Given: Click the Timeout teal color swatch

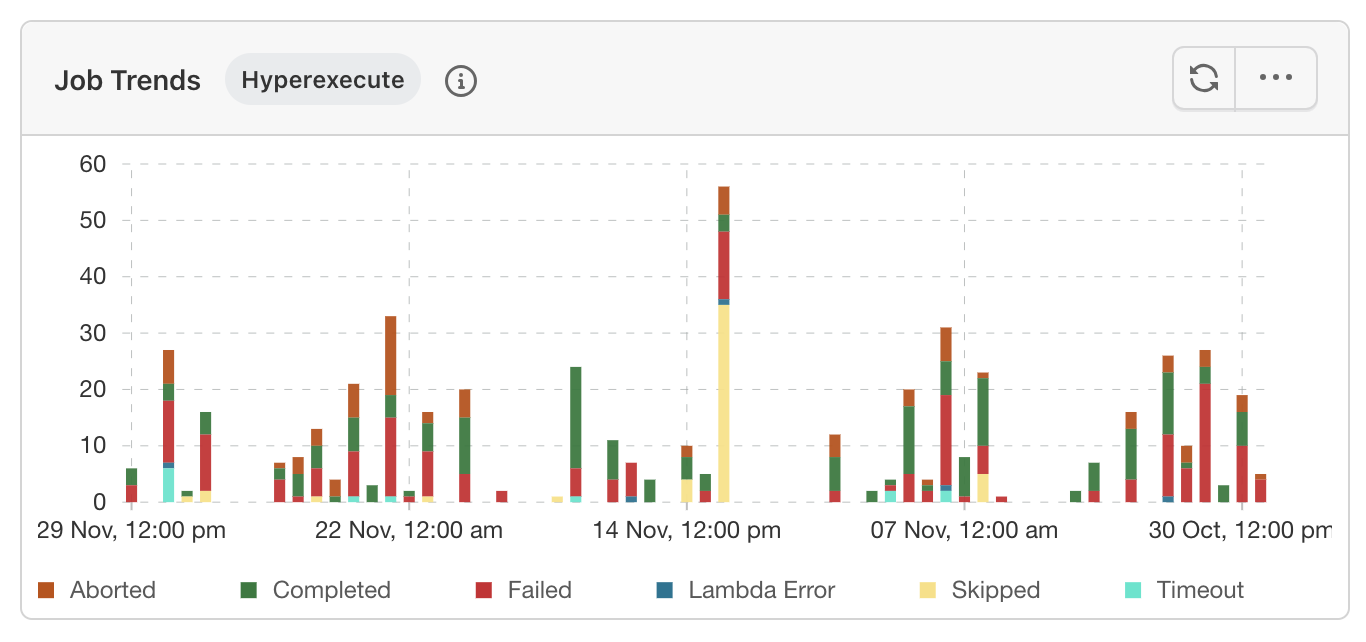Looking at the screenshot, I should (1133, 590).
